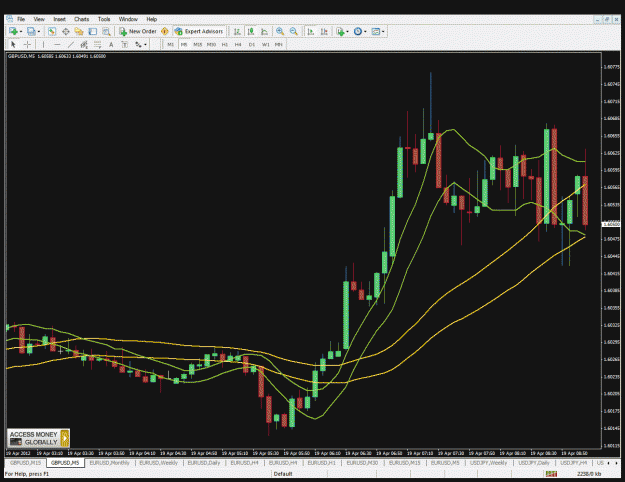
Task: Switch chart to candlesticks
Action: pos(251,31)
